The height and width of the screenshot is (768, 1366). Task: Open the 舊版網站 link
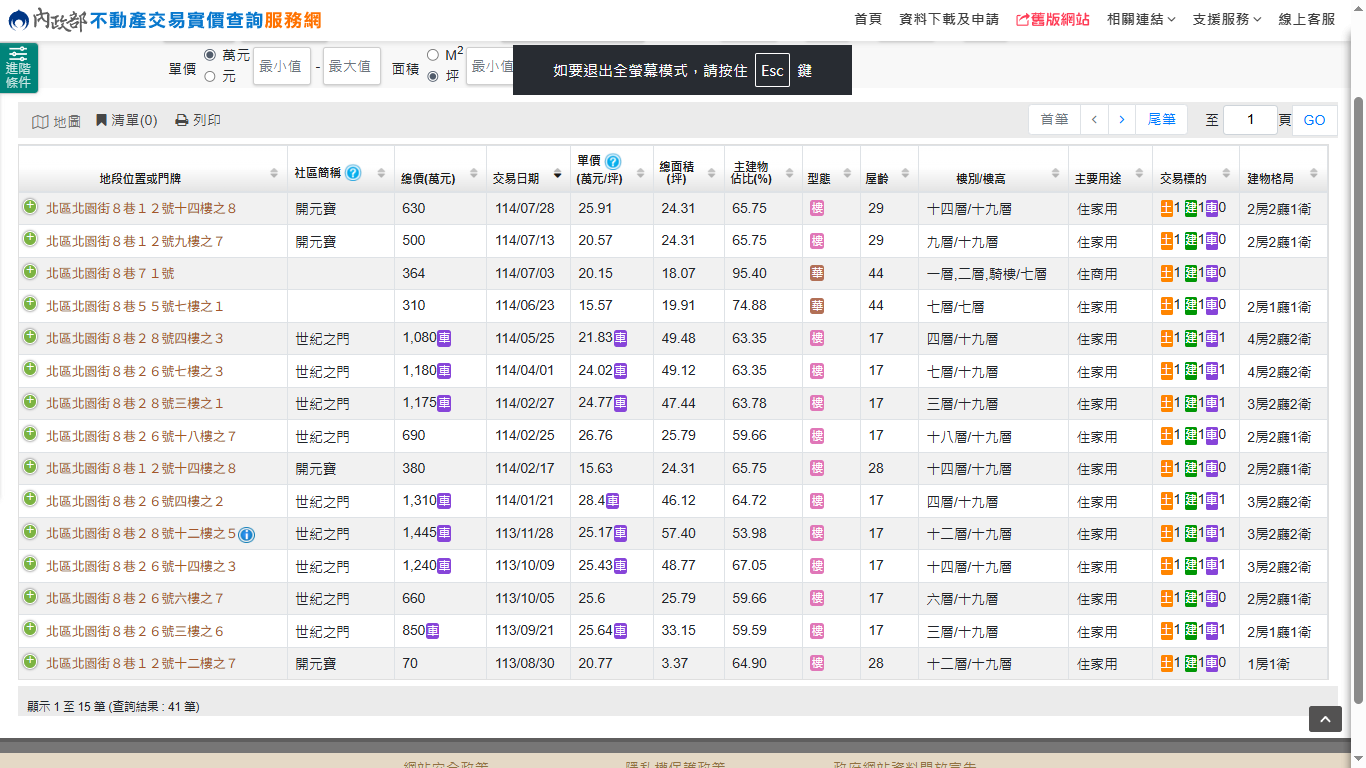click(x=1052, y=19)
